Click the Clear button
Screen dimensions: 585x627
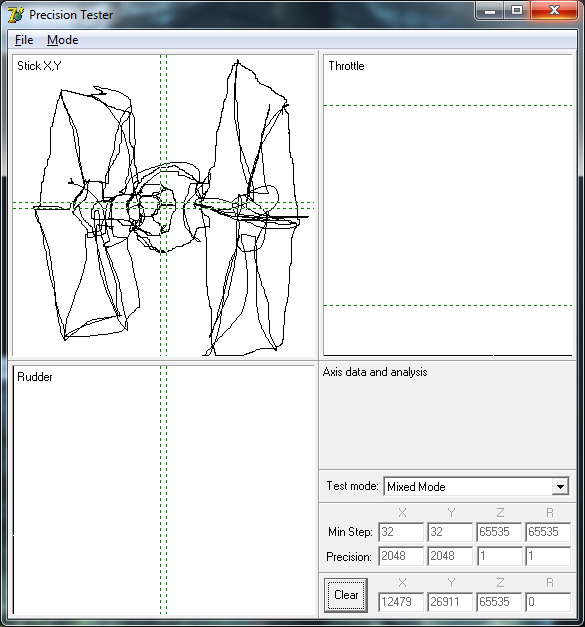point(346,595)
